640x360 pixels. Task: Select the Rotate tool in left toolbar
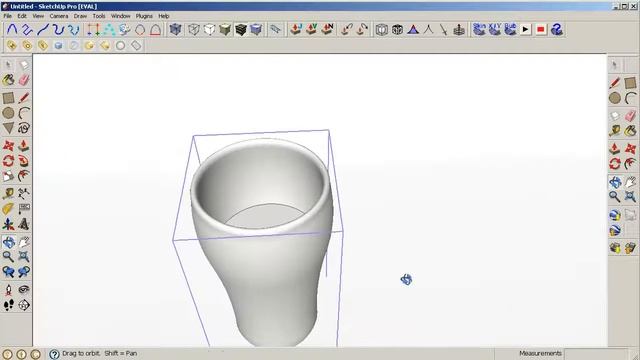coord(8,161)
